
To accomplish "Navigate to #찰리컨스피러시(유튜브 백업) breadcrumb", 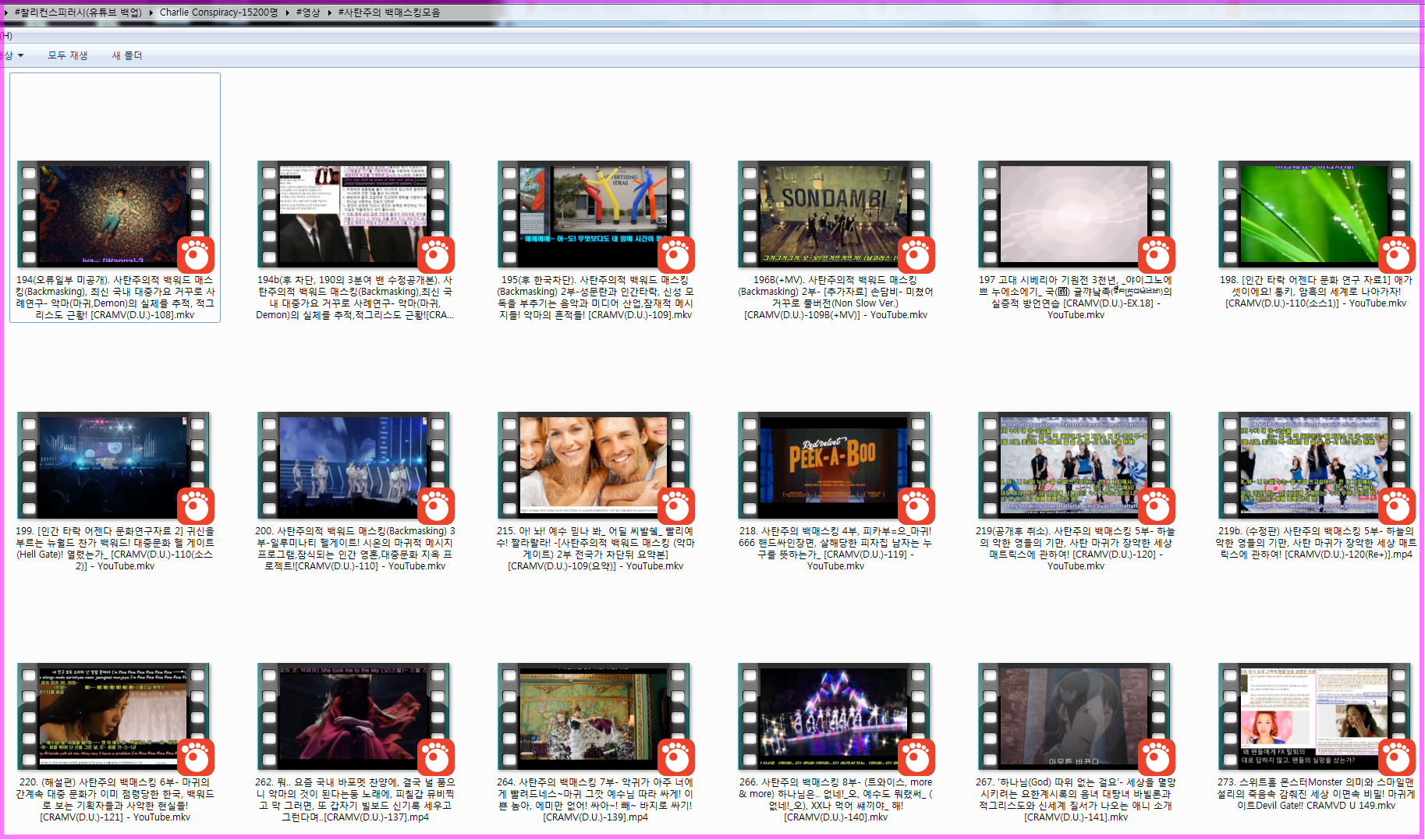I will [78, 12].
